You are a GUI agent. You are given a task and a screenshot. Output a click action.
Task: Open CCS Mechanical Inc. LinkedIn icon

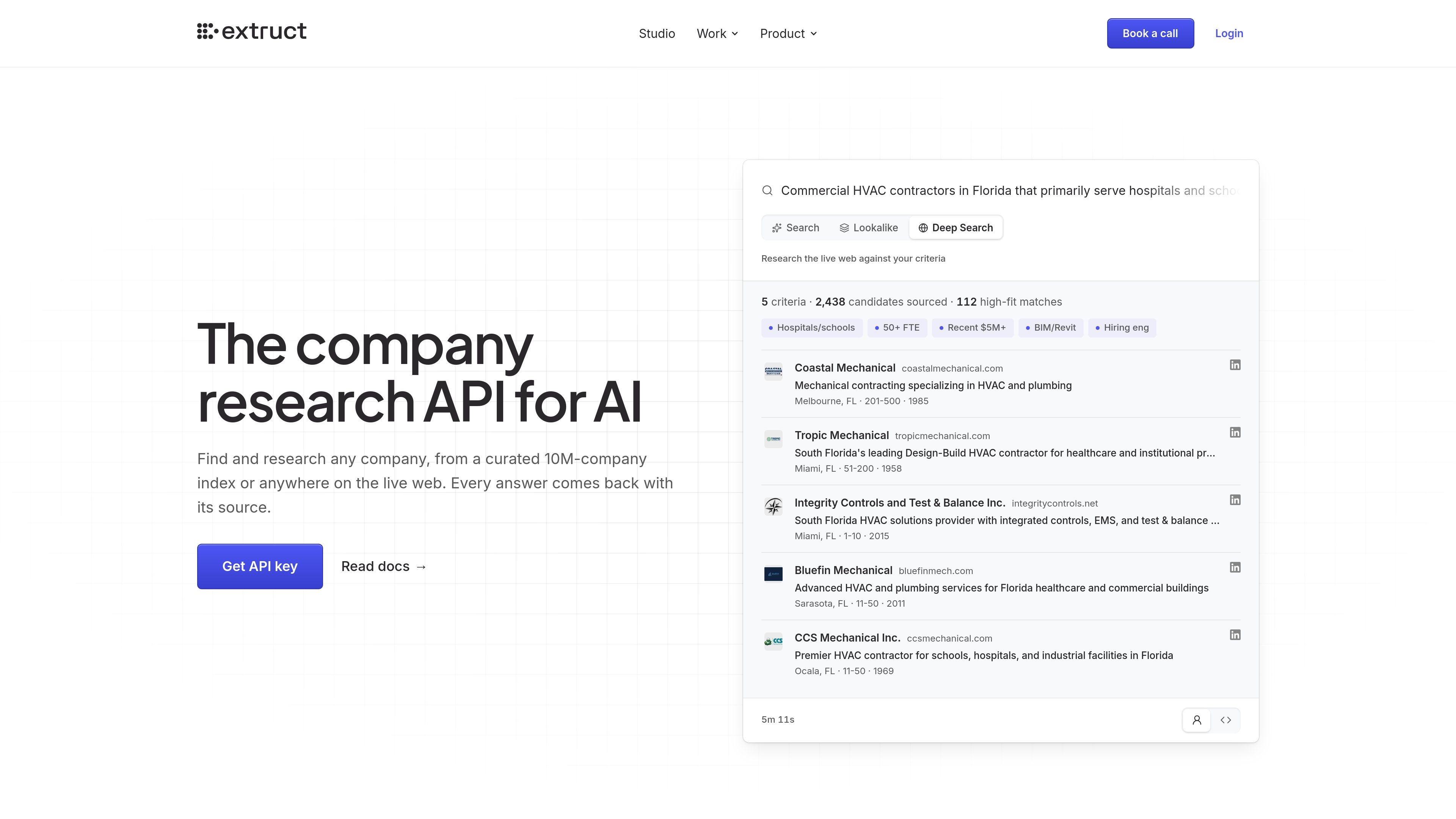(1235, 635)
